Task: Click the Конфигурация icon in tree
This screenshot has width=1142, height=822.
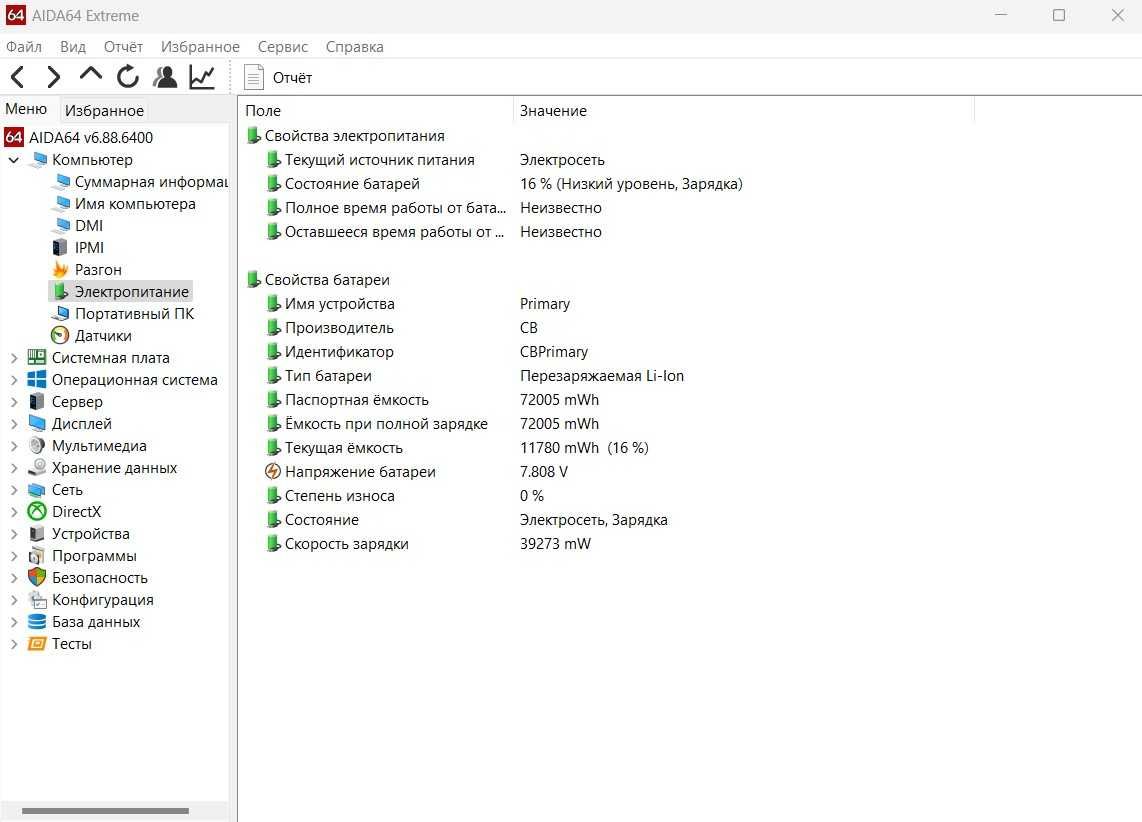Action: (x=37, y=600)
